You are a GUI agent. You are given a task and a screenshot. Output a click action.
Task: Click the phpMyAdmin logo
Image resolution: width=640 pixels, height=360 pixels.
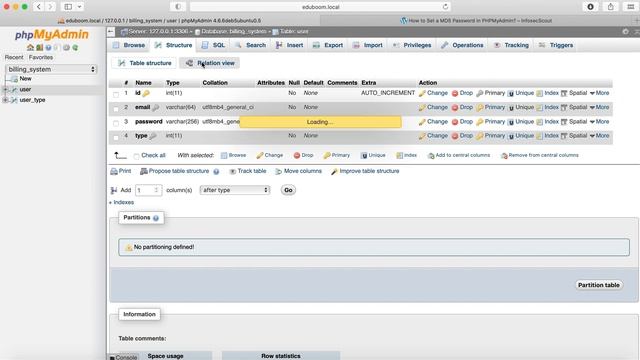click(x=52, y=35)
